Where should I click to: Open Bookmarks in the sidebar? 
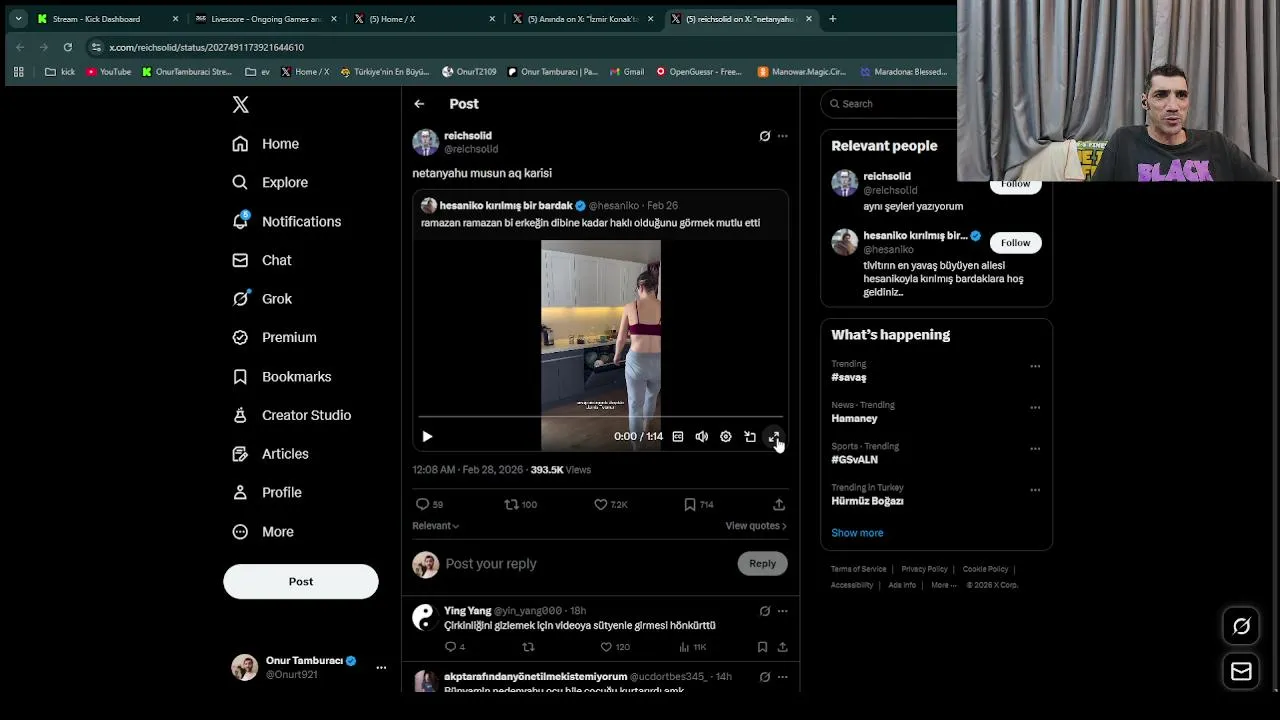tap(282, 377)
